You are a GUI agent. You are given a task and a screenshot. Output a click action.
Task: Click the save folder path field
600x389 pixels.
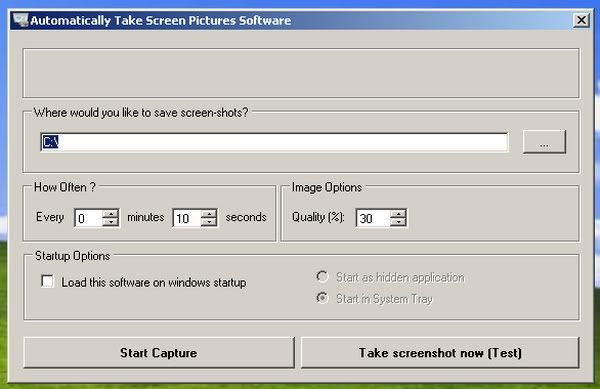click(274, 142)
